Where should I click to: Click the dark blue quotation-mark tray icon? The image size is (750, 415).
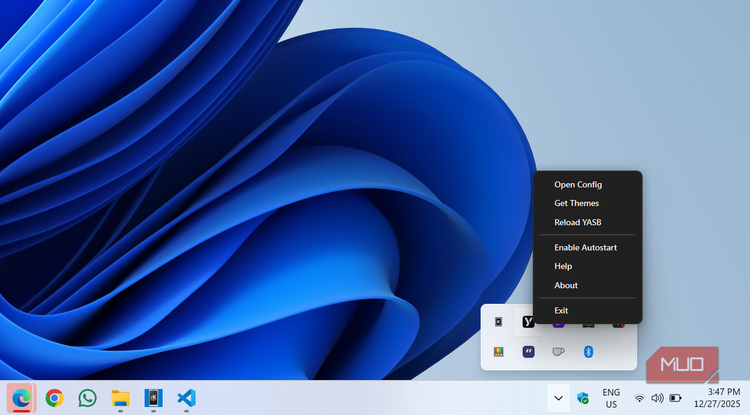pos(529,352)
